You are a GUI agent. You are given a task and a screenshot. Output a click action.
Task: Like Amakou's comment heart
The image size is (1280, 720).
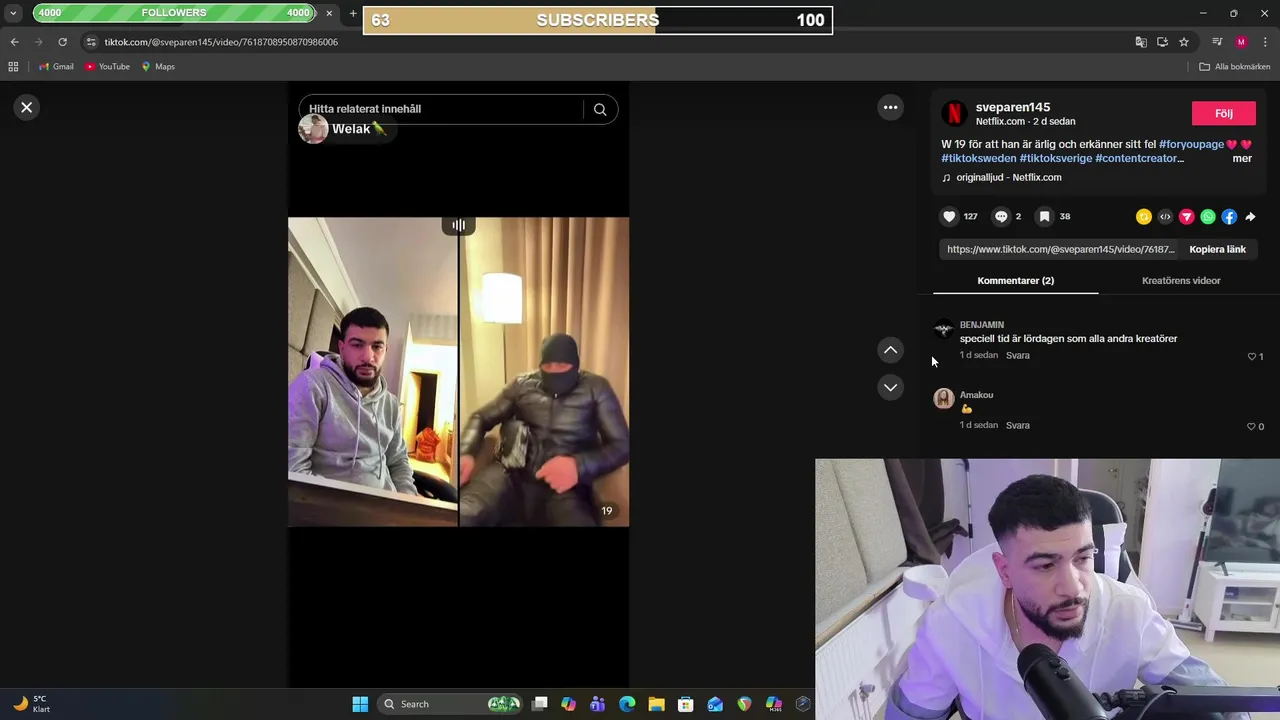[1251, 426]
